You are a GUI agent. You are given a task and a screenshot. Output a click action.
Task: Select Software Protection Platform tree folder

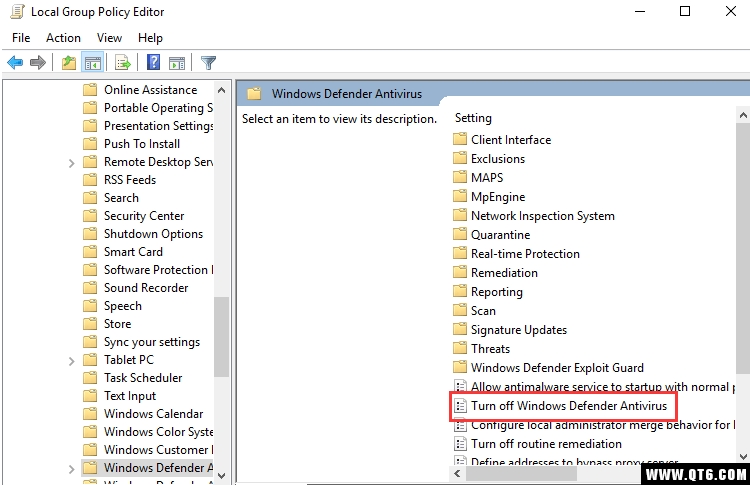point(148,270)
